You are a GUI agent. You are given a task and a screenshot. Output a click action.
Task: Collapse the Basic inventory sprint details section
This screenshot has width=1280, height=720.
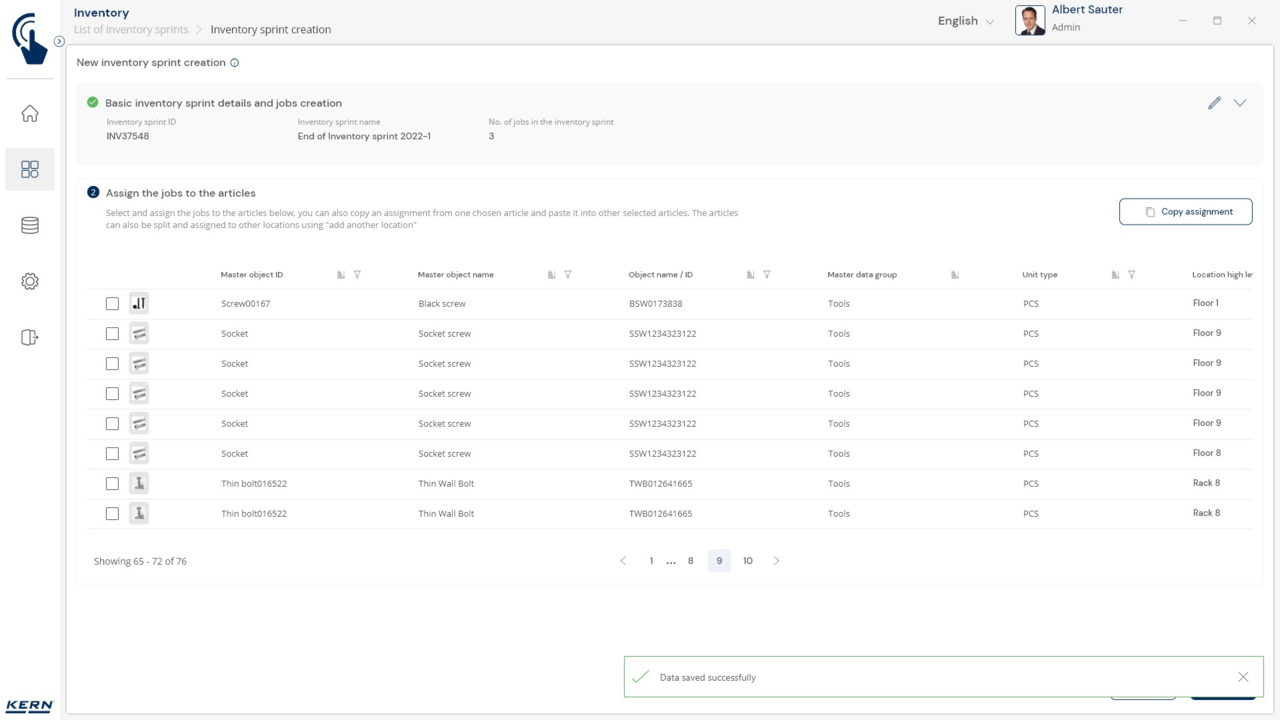click(x=1240, y=103)
